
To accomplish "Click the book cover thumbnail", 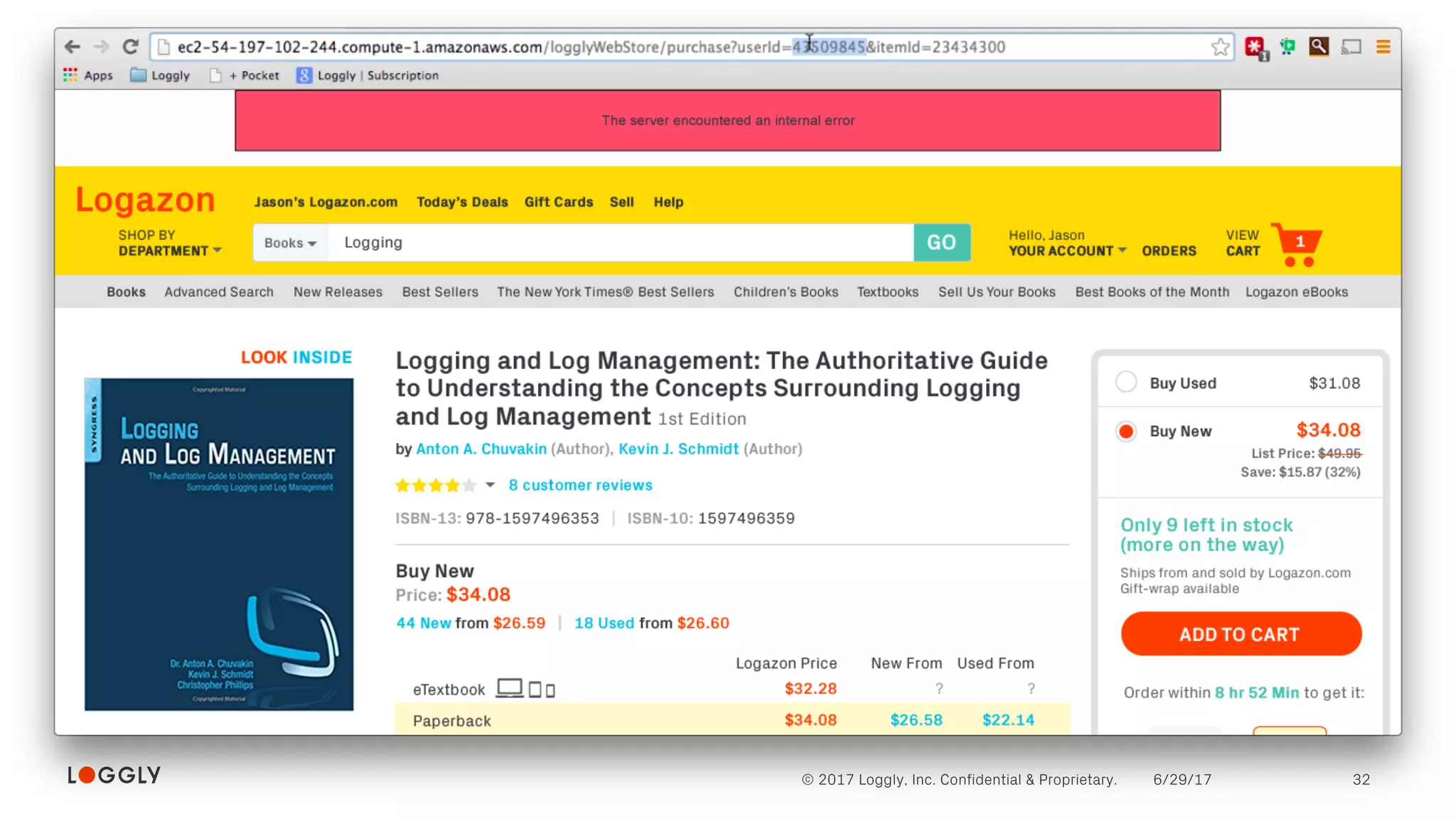I will tap(218, 544).
